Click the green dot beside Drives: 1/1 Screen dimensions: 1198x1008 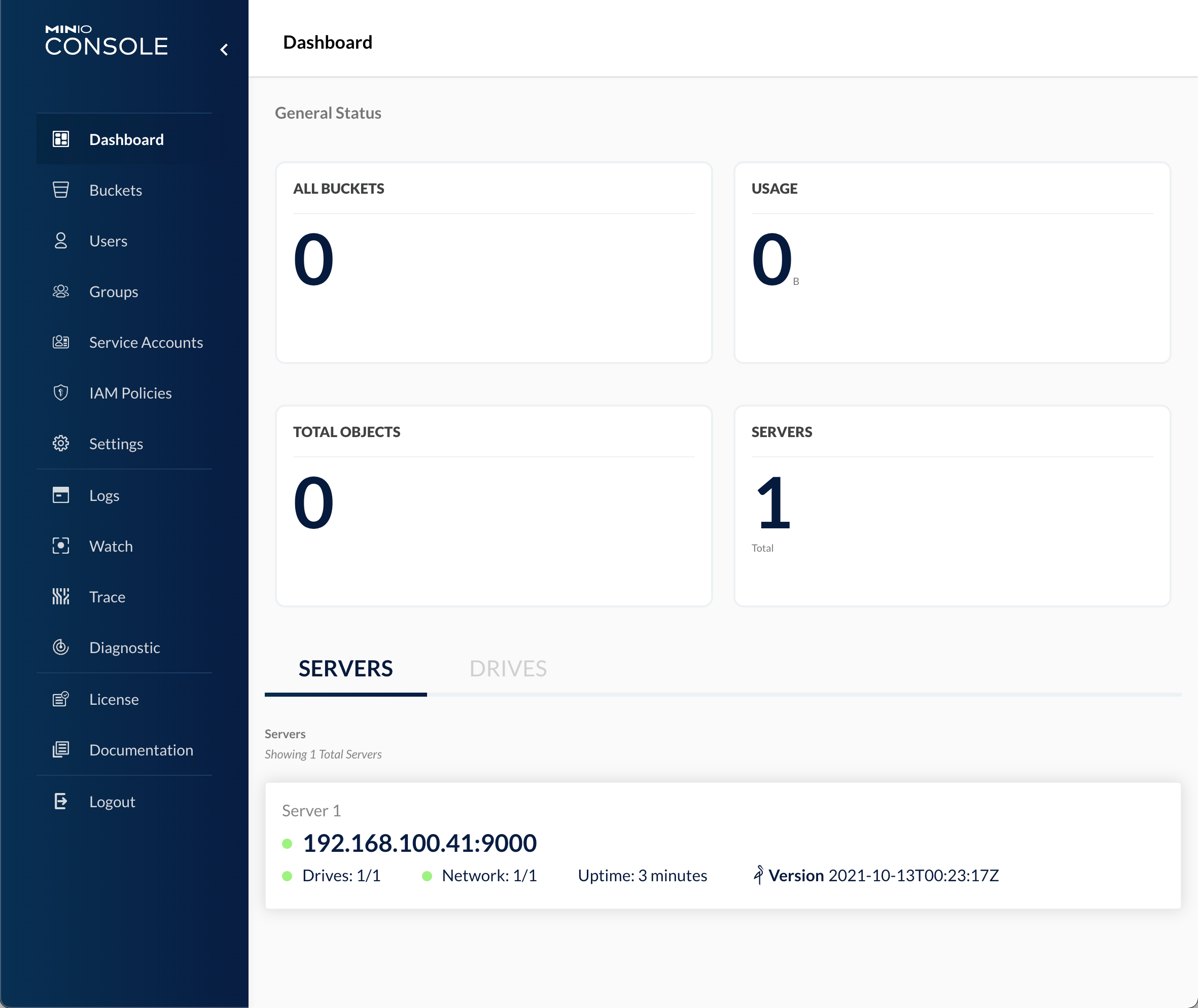pyautogui.click(x=288, y=876)
